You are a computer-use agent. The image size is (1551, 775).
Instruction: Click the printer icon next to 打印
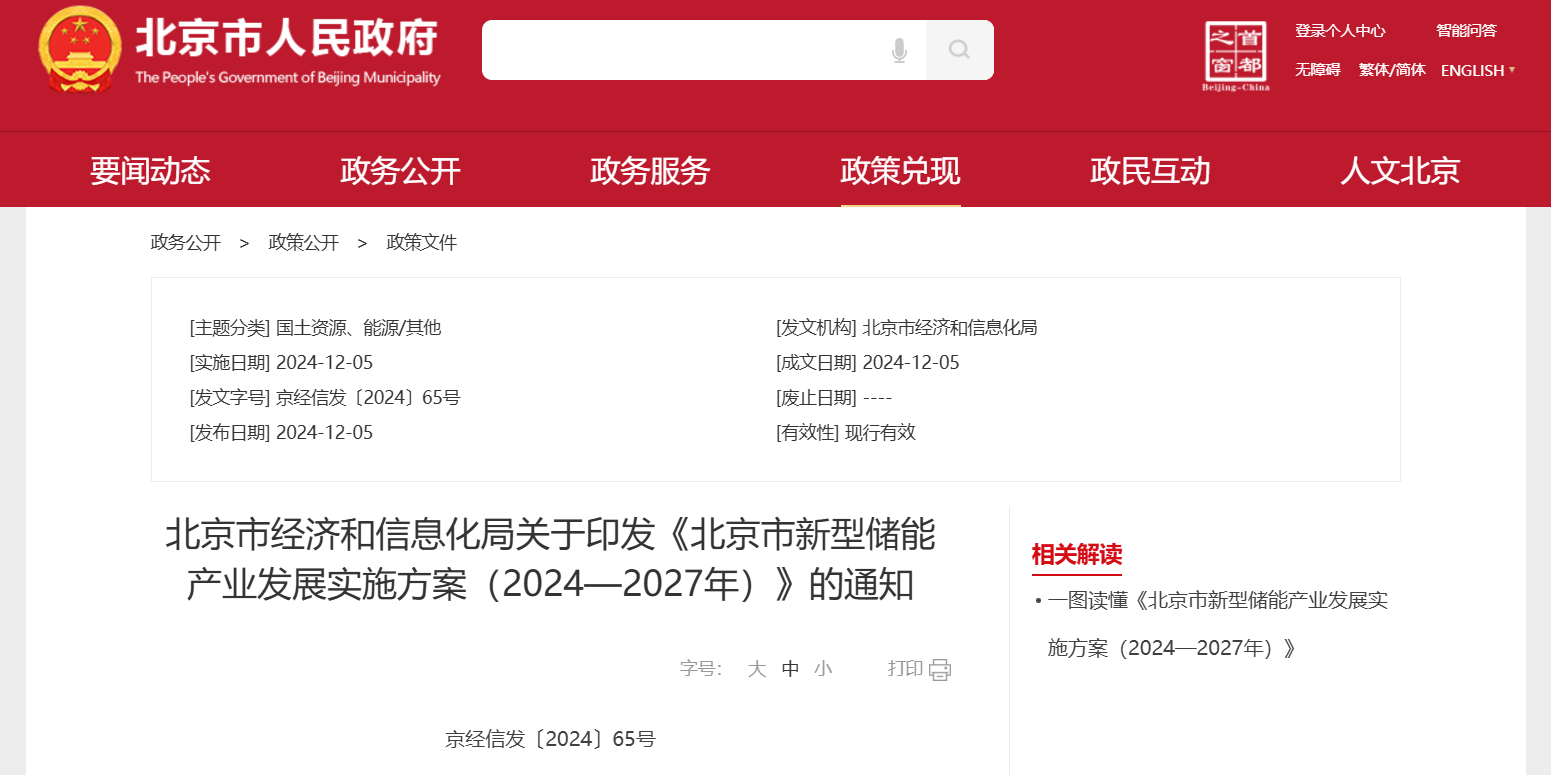pyautogui.click(x=940, y=669)
